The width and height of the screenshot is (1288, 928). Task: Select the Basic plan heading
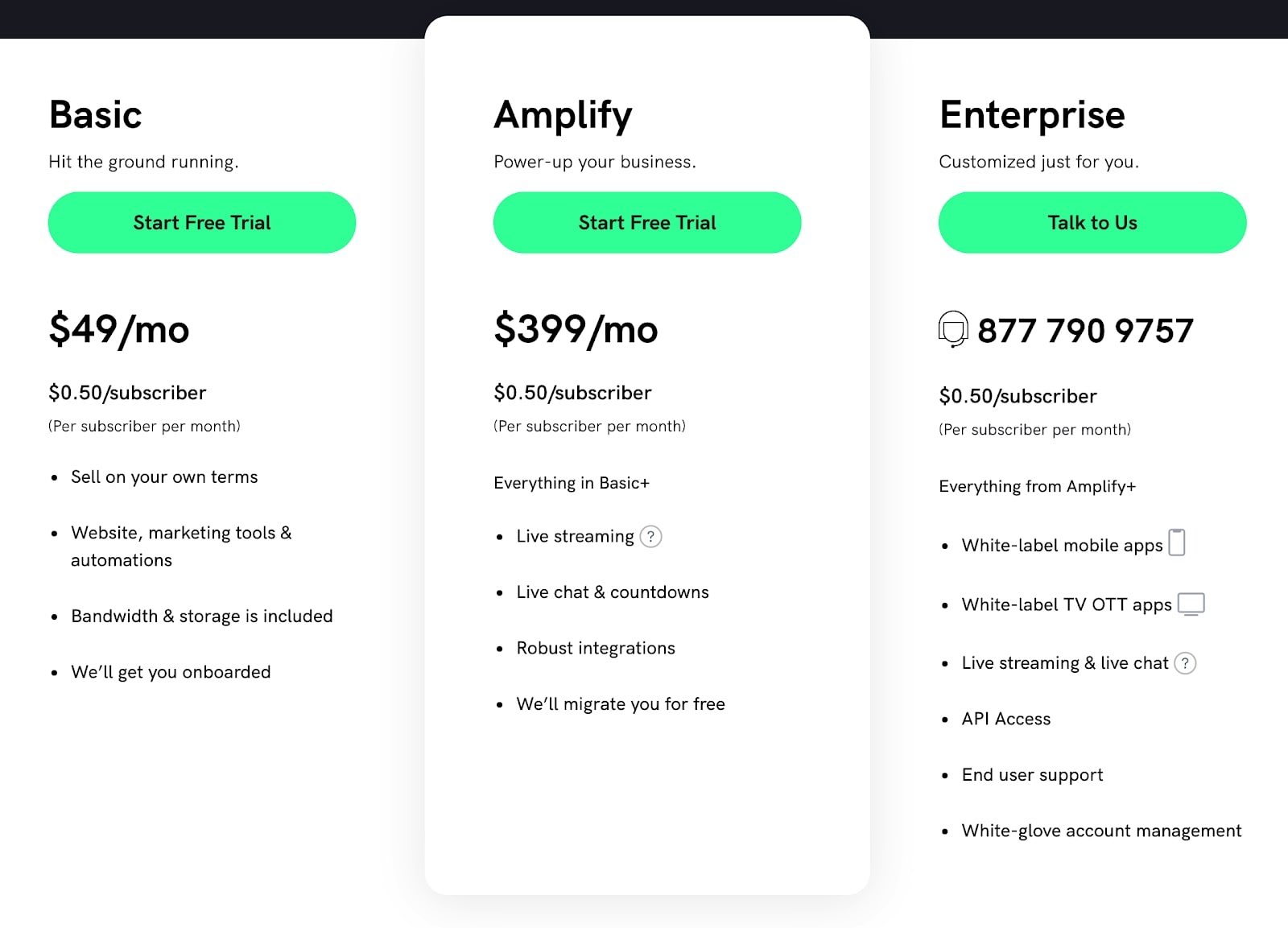point(95,114)
